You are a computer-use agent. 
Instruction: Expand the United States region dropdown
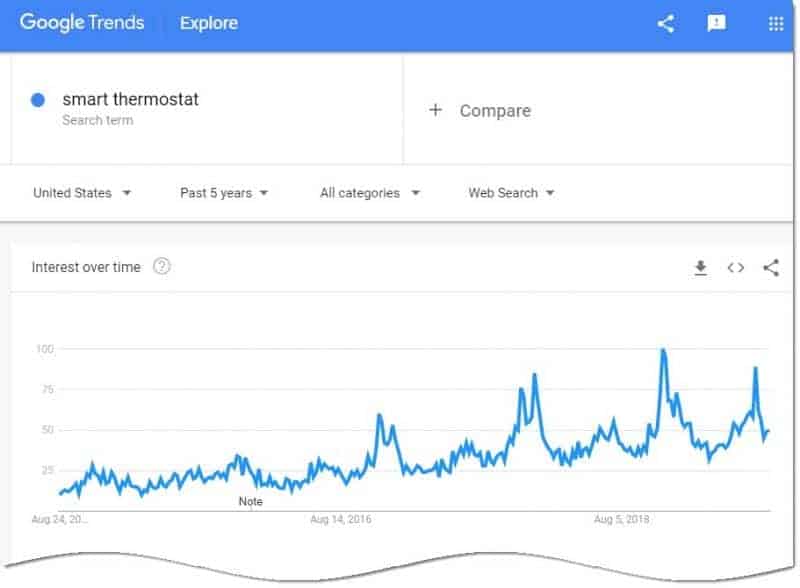[82, 193]
